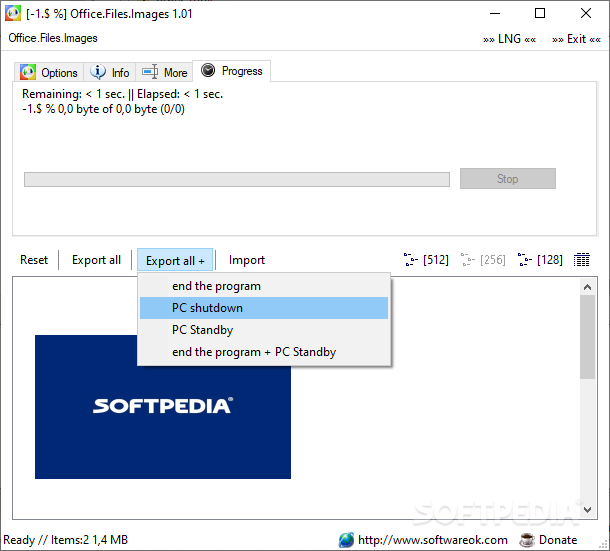The height and width of the screenshot is (551, 610).
Task: Click the Options tab icon
Action: pyautogui.click(x=28, y=72)
